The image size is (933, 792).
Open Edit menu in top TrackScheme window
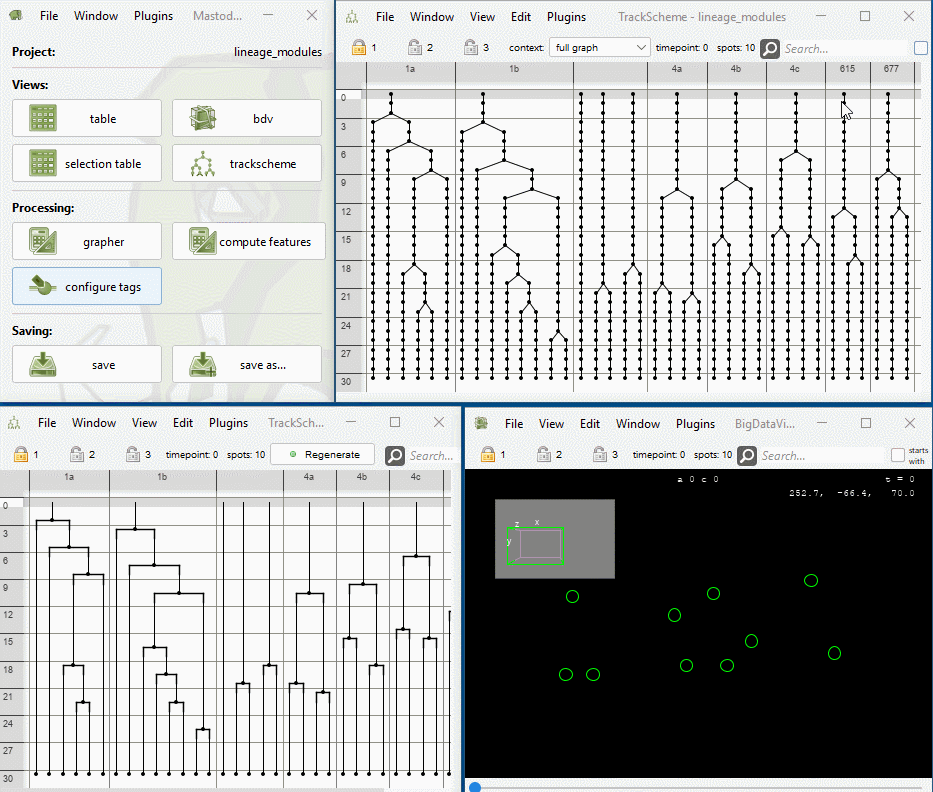521,17
